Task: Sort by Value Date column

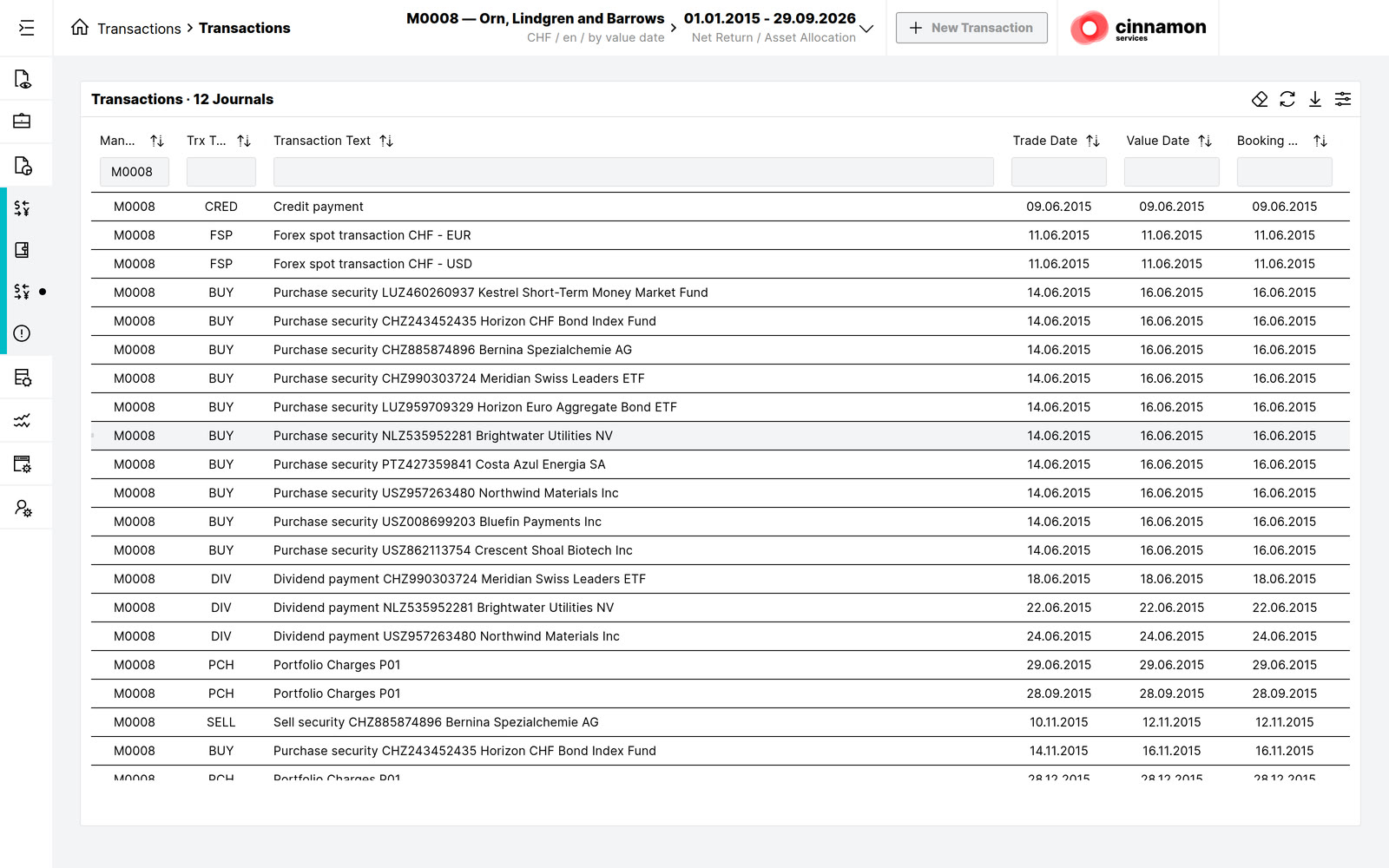Action: pos(1205,141)
